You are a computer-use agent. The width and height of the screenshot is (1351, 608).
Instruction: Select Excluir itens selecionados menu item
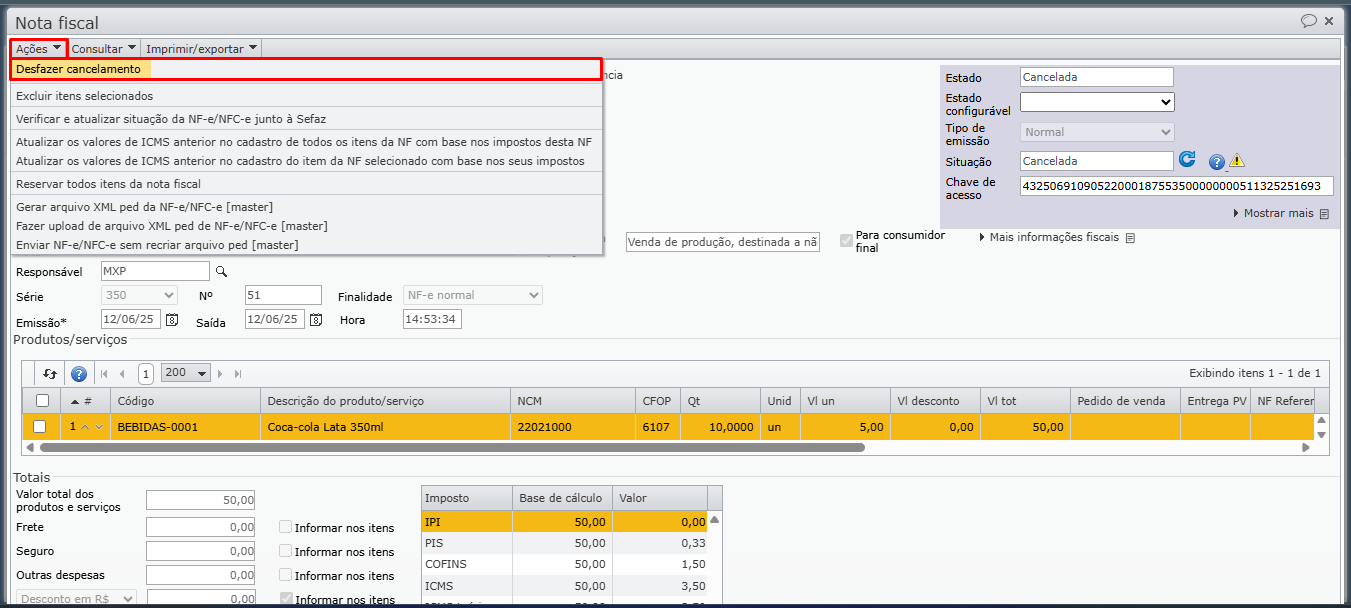306,96
